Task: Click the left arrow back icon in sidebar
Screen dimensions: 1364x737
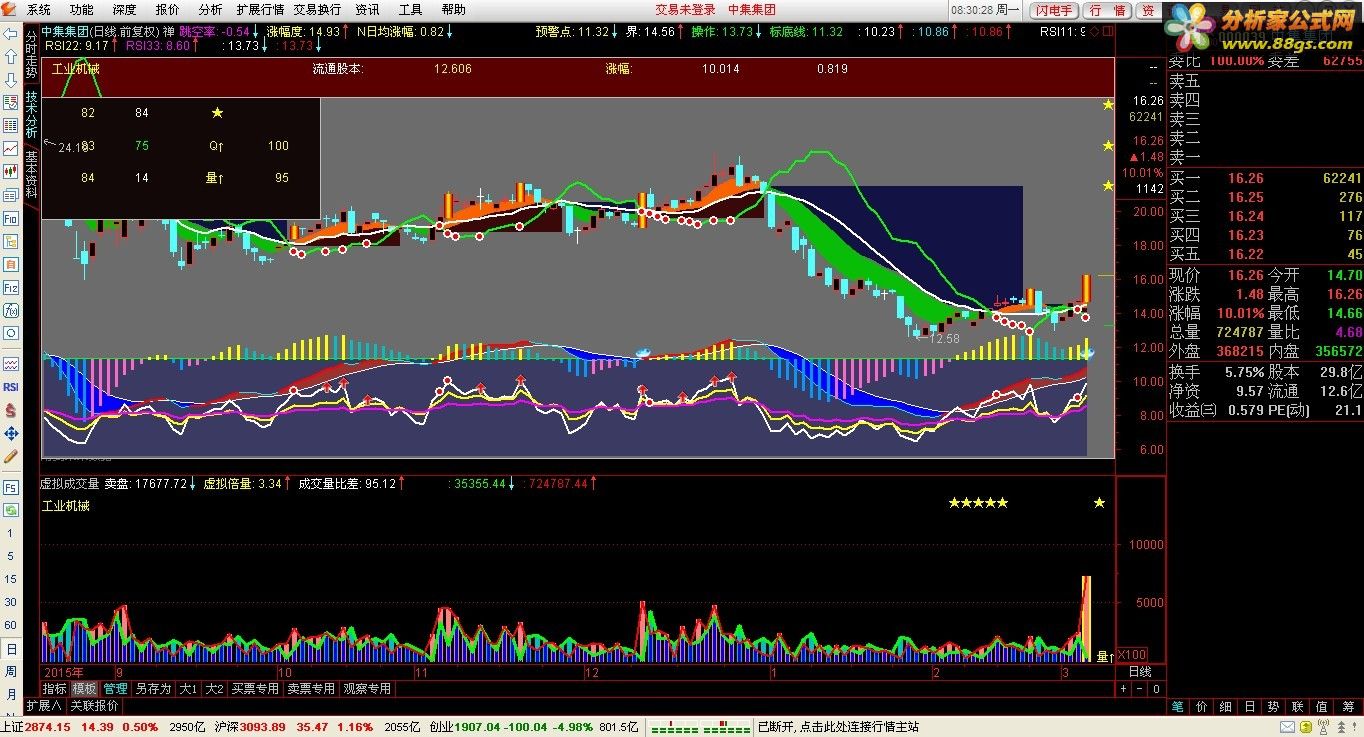Action: coord(10,33)
